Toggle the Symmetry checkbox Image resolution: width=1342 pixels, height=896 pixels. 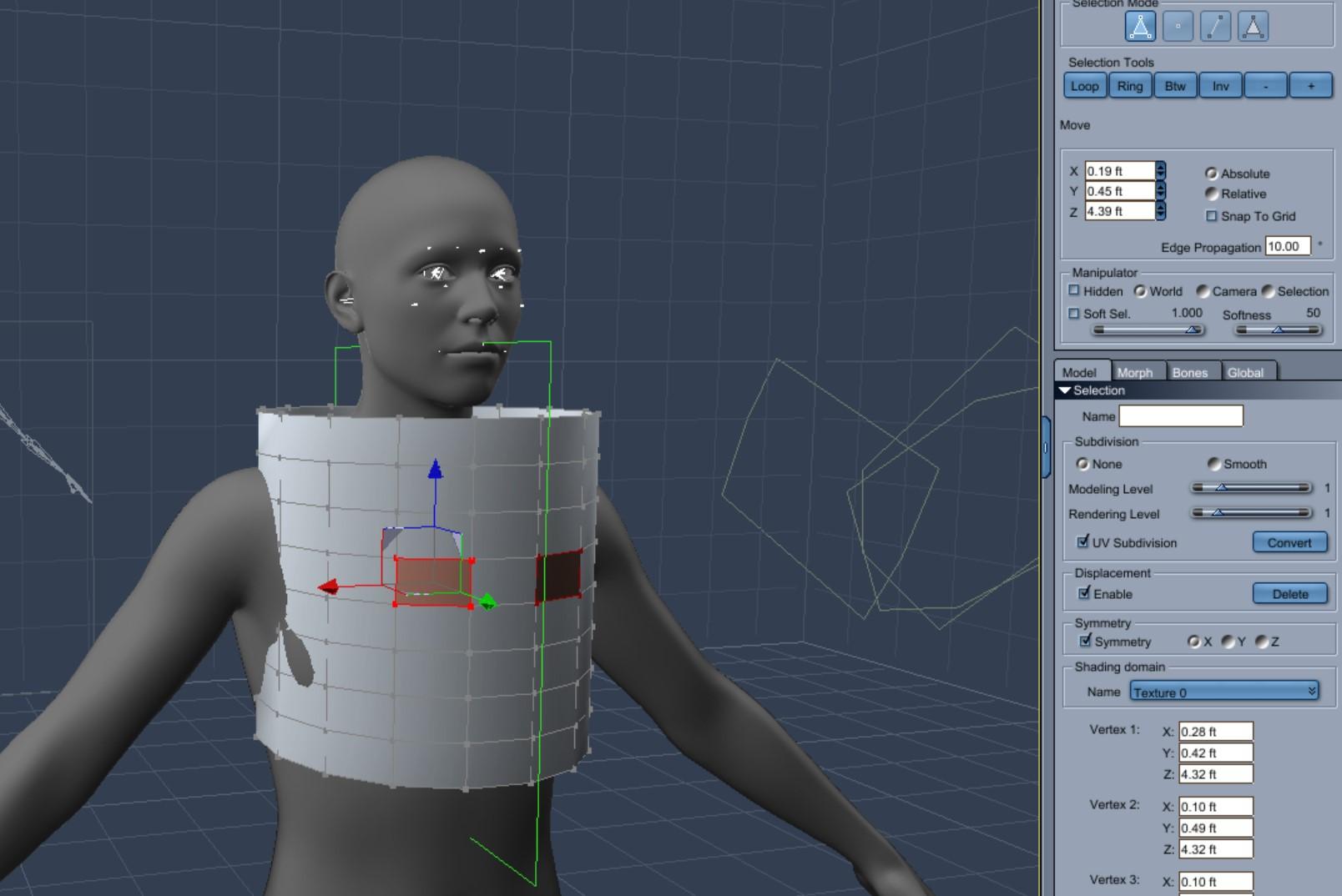1085,641
